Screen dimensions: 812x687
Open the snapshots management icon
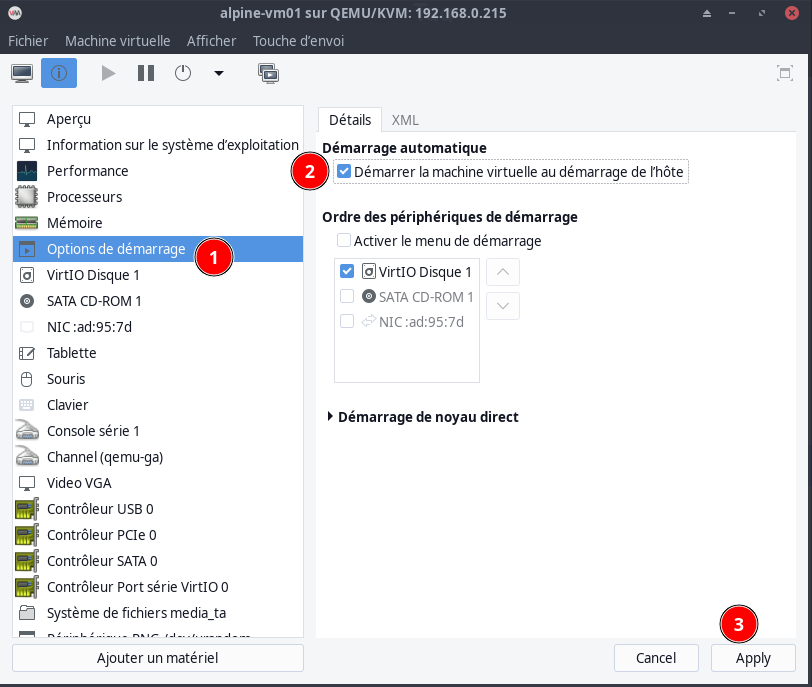(268, 73)
